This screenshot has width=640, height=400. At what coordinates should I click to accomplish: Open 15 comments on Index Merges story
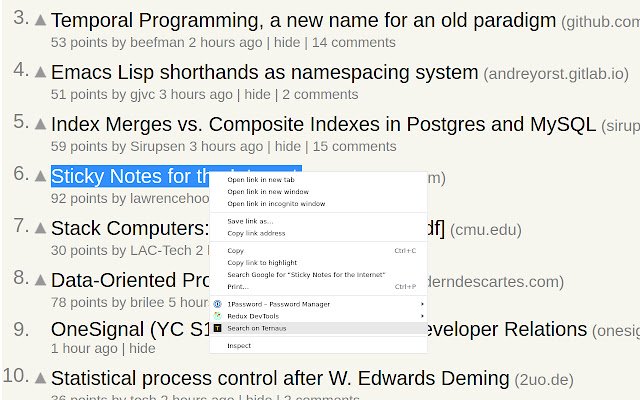click(x=354, y=146)
